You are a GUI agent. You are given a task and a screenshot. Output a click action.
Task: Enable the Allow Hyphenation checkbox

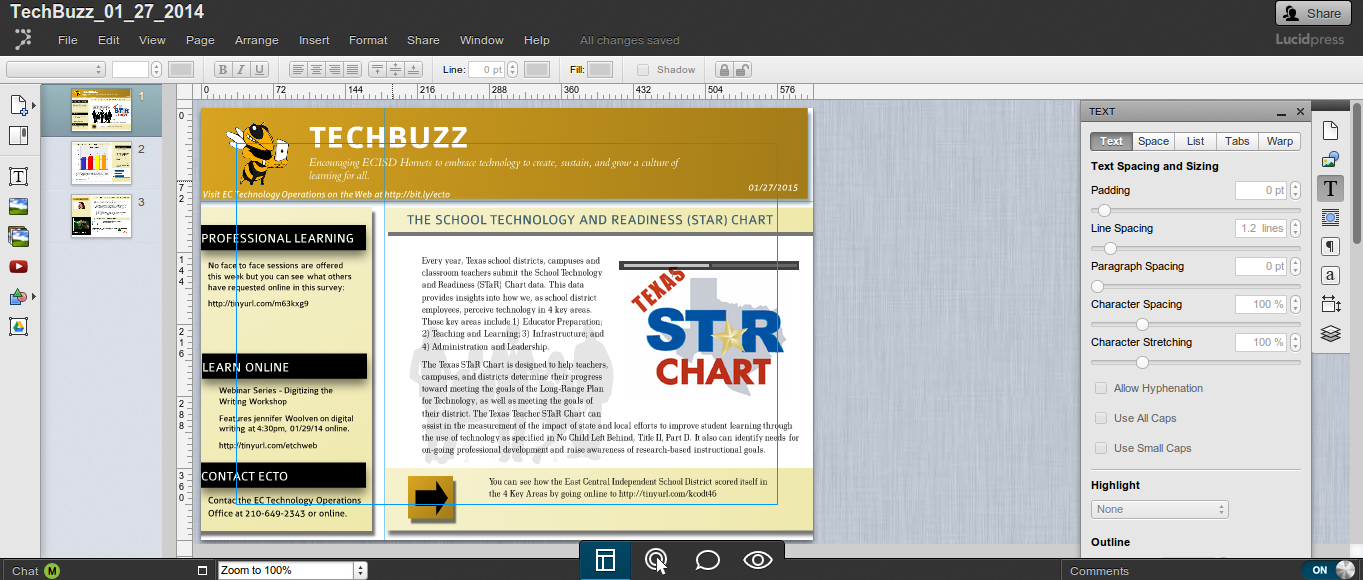coord(1101,388)
